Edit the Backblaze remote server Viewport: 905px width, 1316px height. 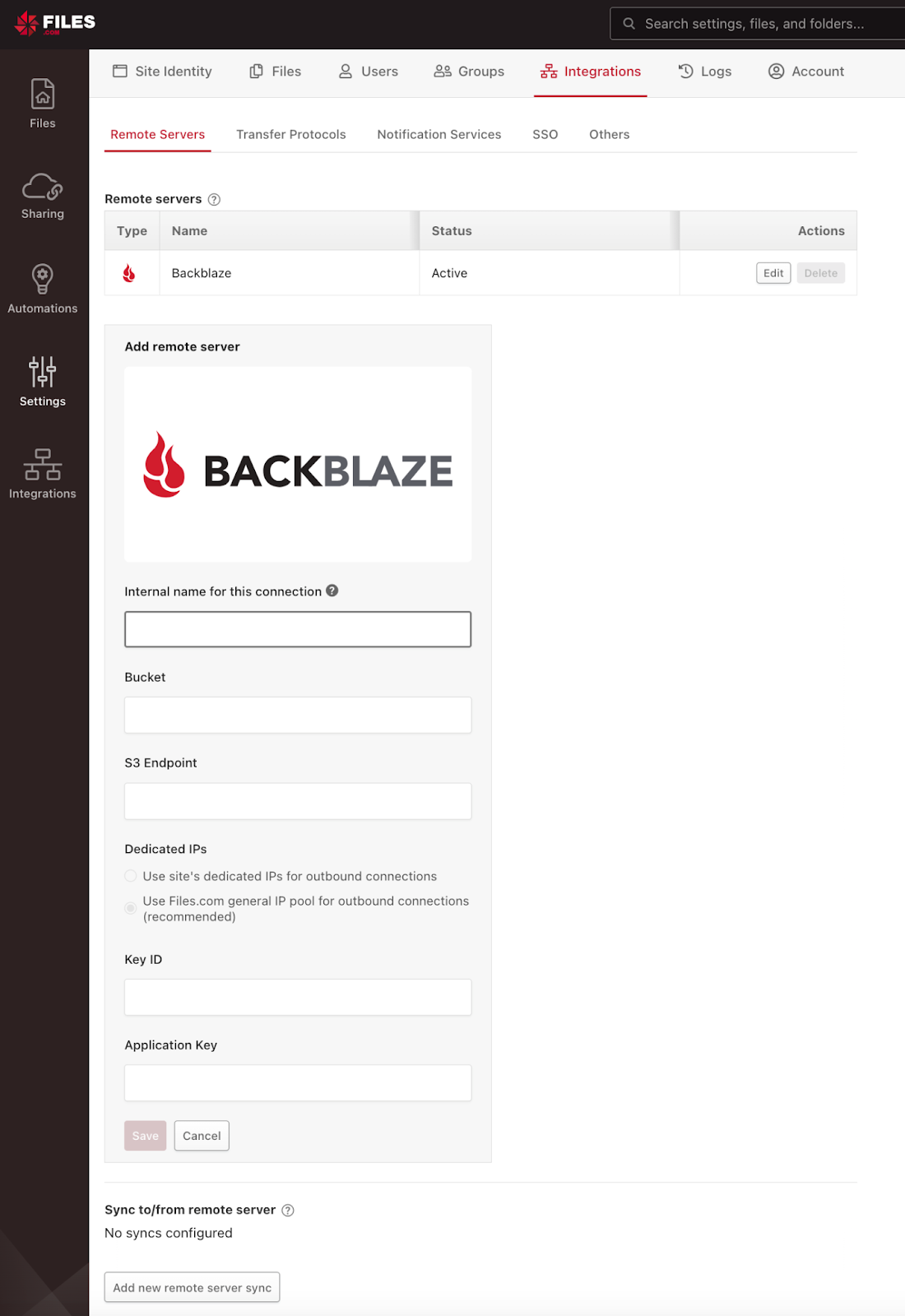773,273
